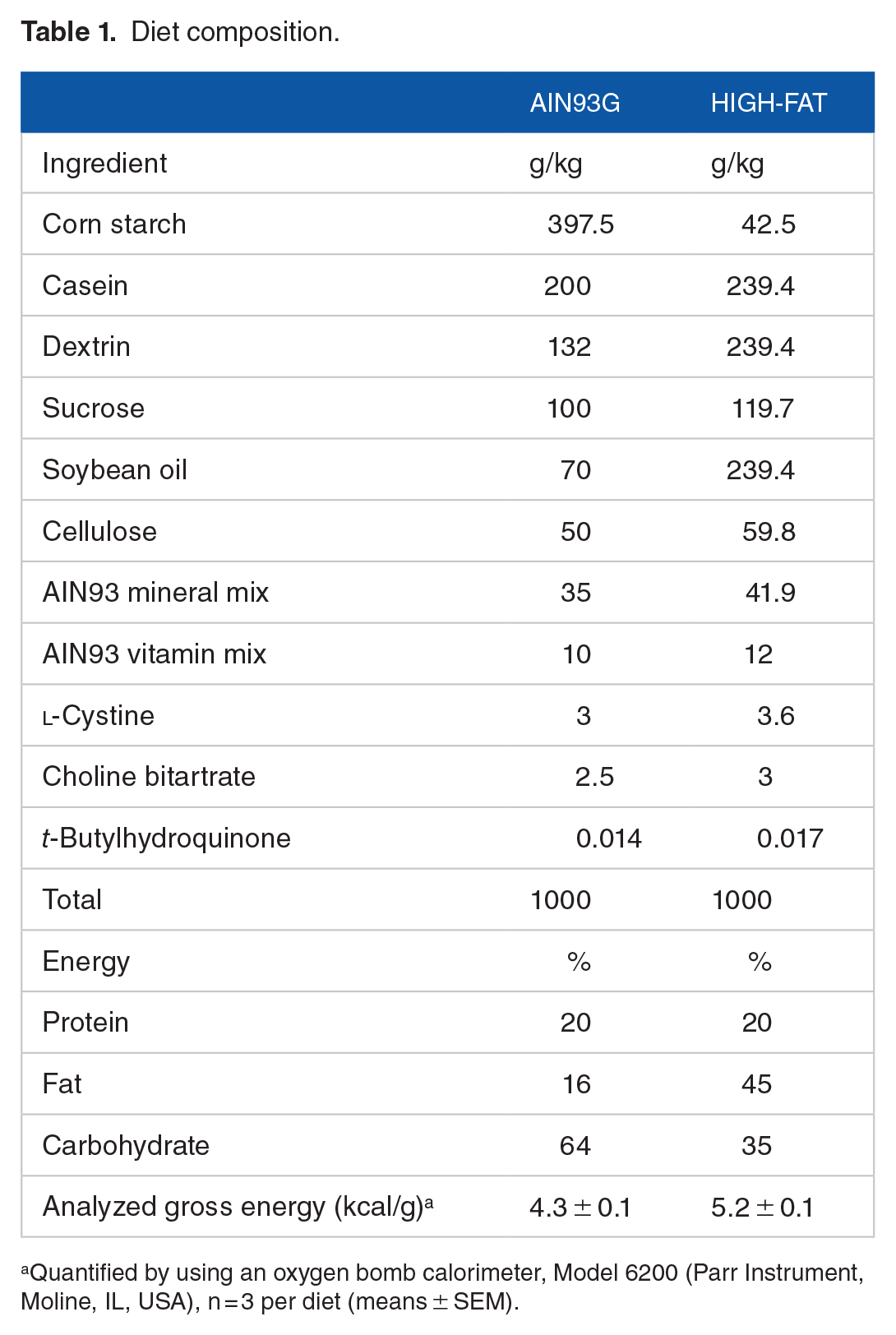Image resolution: width=896 pixels, height=1335 pixels.
Task: Click the Energy section label
Action: [x=86, y=962]
